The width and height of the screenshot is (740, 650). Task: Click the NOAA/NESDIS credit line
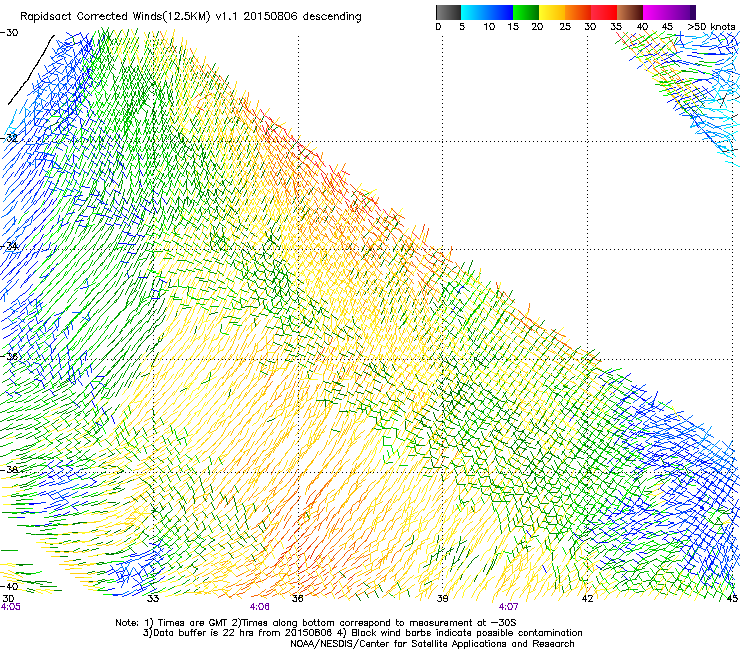coord(432,644)
